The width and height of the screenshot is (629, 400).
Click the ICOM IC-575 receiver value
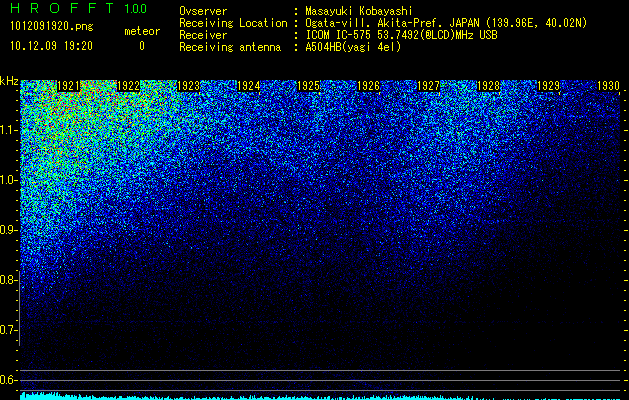pos(401,35)
